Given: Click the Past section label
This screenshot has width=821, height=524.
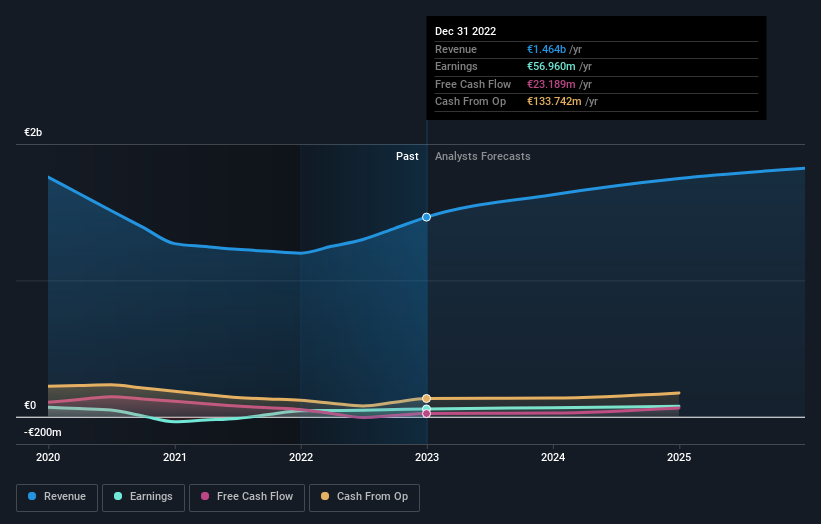Looking at the screenshot, I should [407, 157].
